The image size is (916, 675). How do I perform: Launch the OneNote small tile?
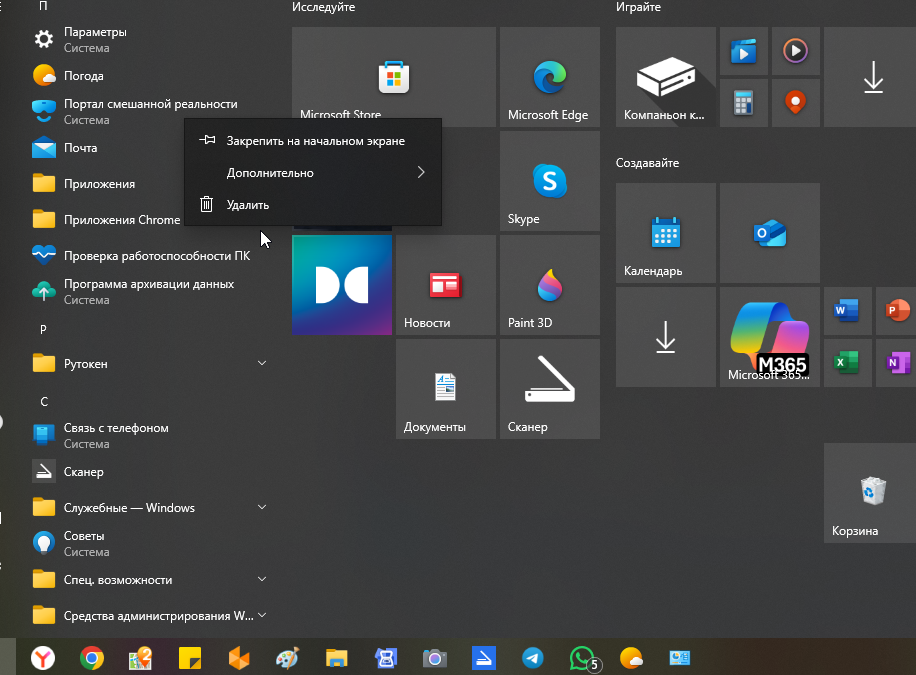pos(896,363)
